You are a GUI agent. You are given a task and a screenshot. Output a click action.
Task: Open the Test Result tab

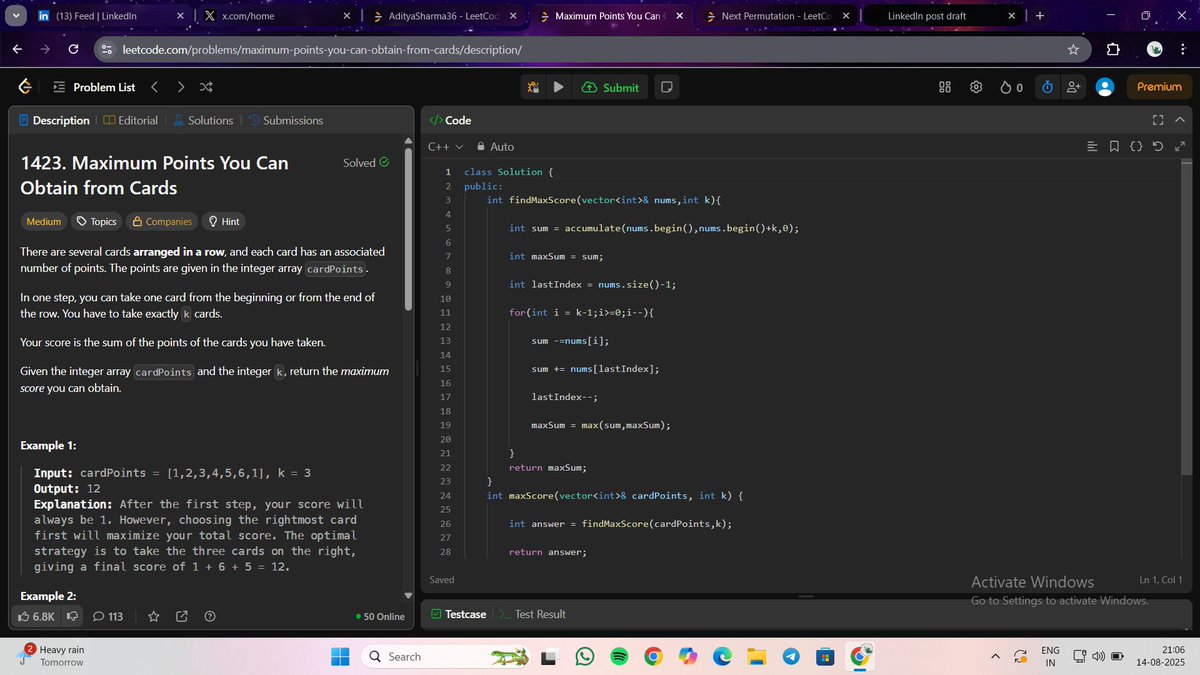[x=532, y=614]
